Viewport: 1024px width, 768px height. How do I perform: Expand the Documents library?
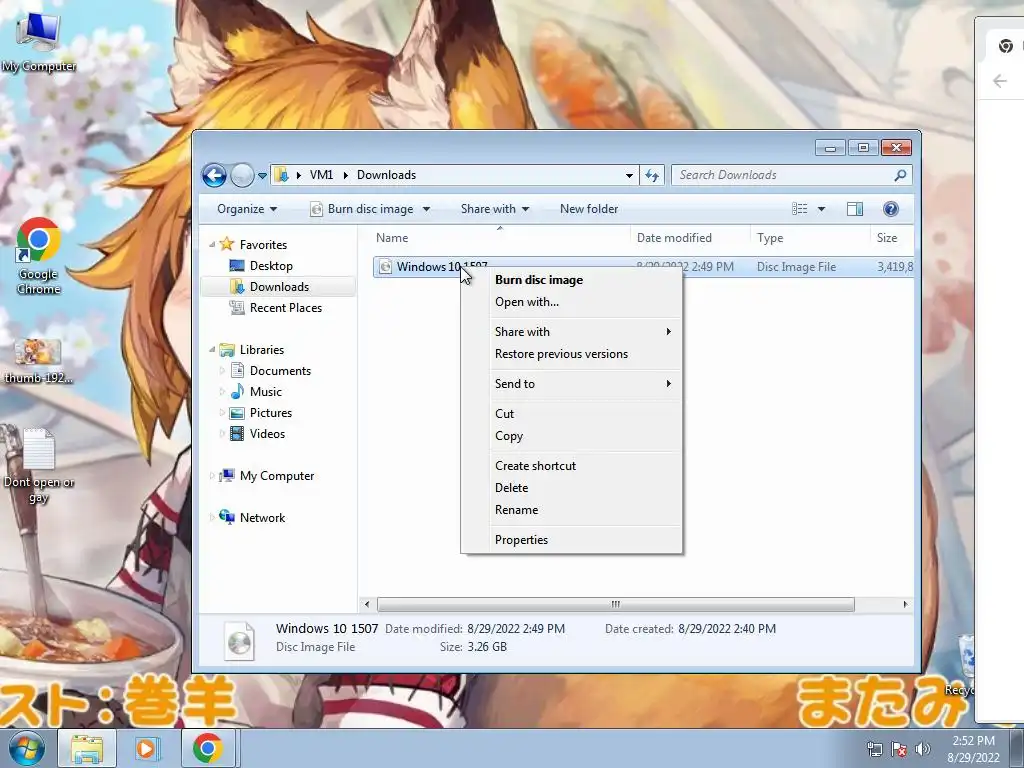(x=222, y=371)
